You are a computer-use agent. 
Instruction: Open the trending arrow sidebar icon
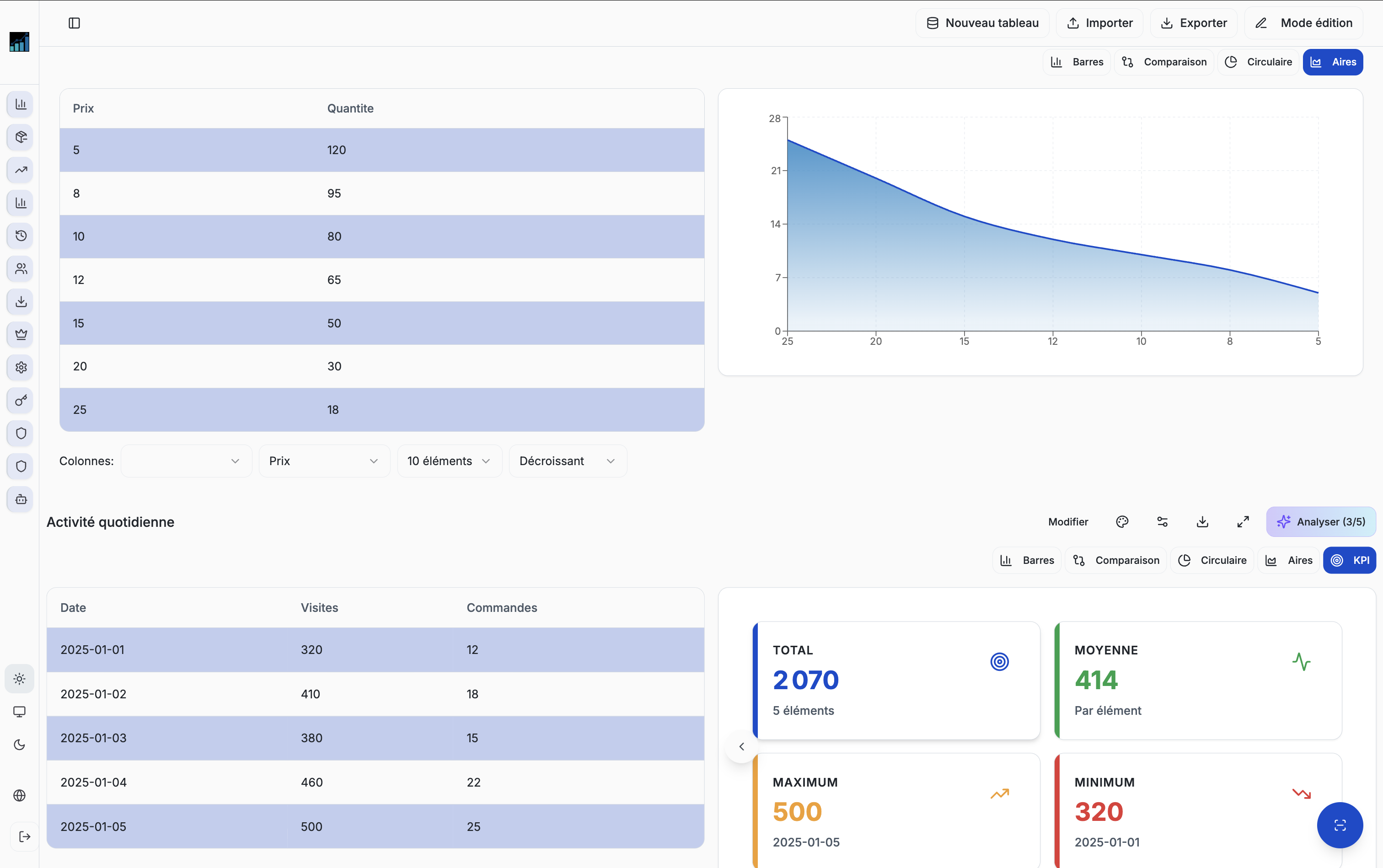click(21, 170)
